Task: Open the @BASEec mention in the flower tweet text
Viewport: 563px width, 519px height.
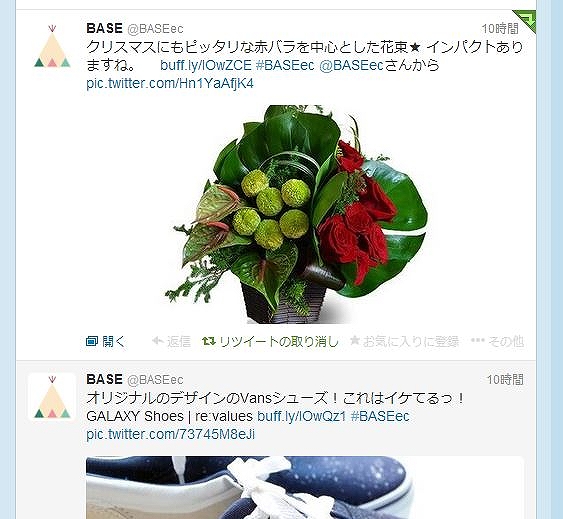Action: point(352,65)
